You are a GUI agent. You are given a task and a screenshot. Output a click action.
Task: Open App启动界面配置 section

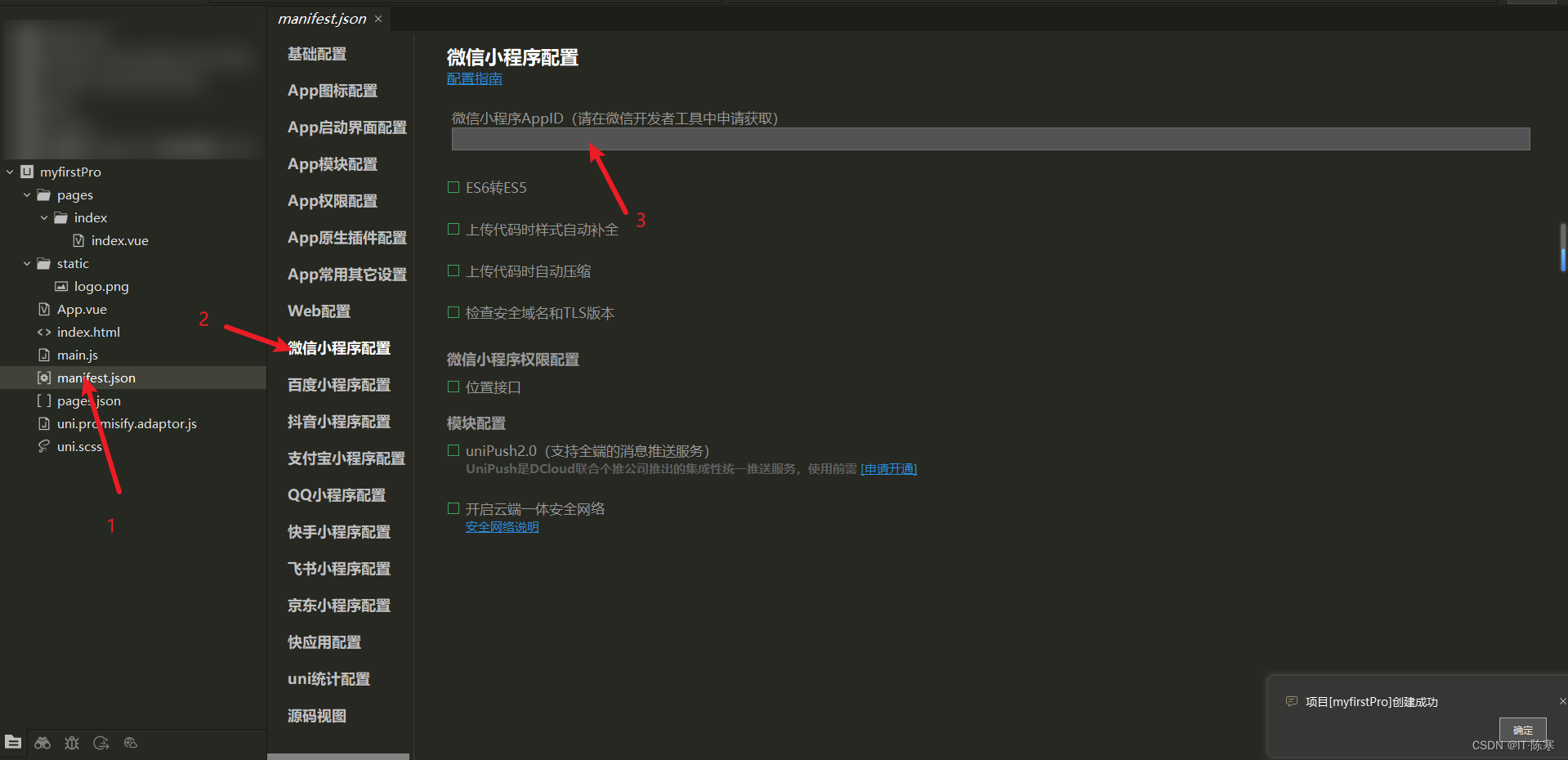pos(347,127)
